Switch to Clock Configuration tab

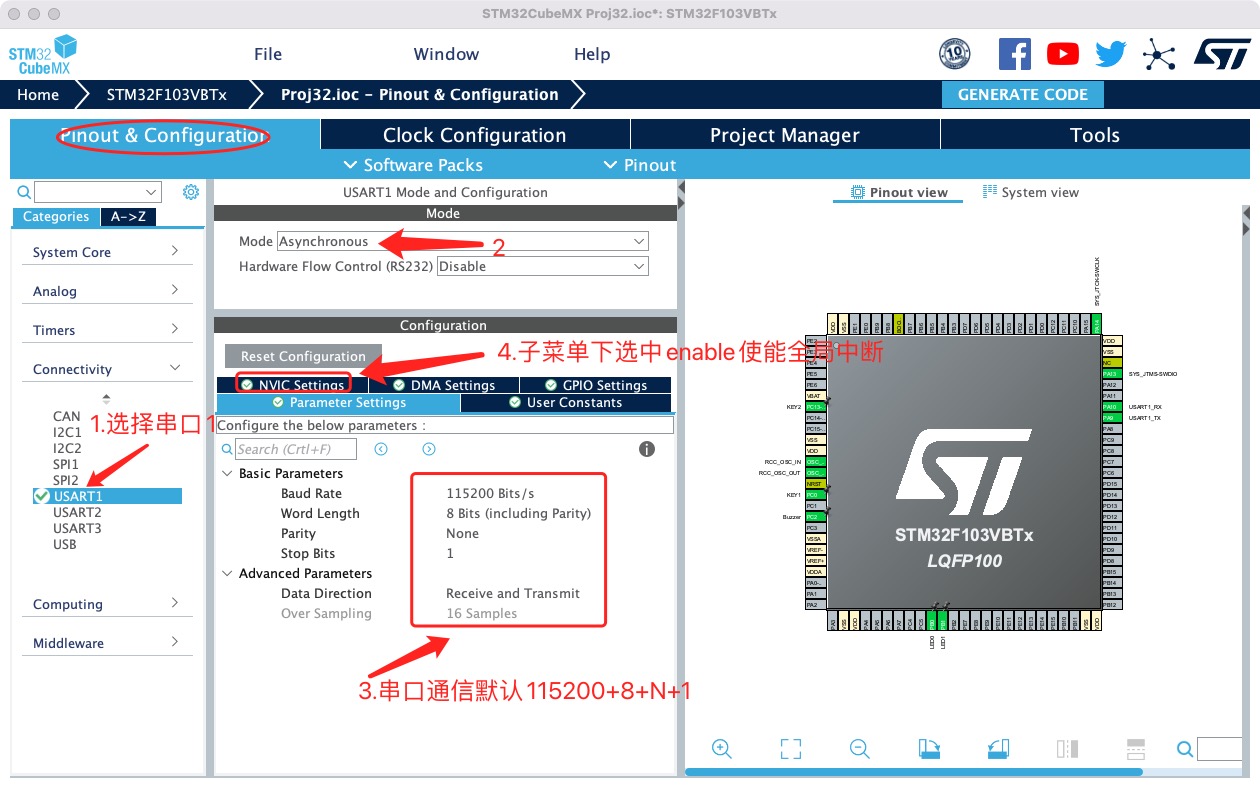475,135
